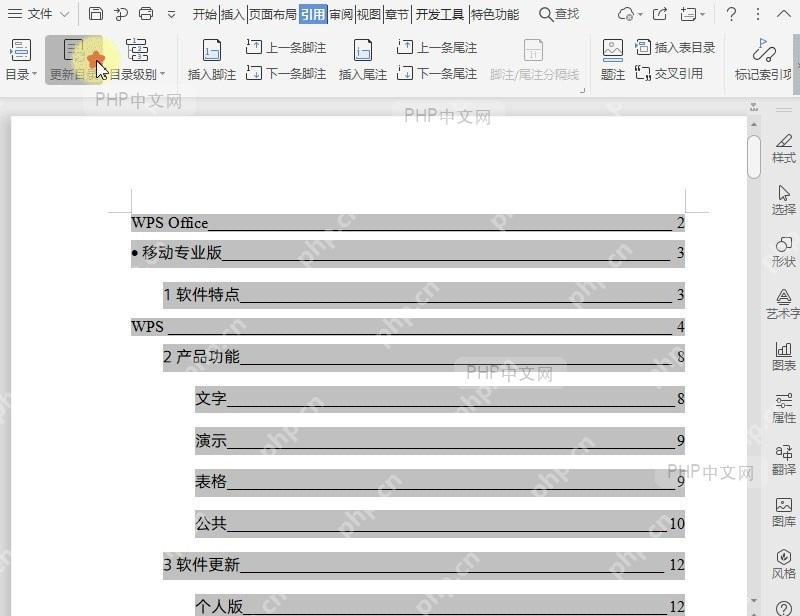Open the 图表 side panel
Image resolution: width=800 pixels, height=616 pixels.
point(784,356)
